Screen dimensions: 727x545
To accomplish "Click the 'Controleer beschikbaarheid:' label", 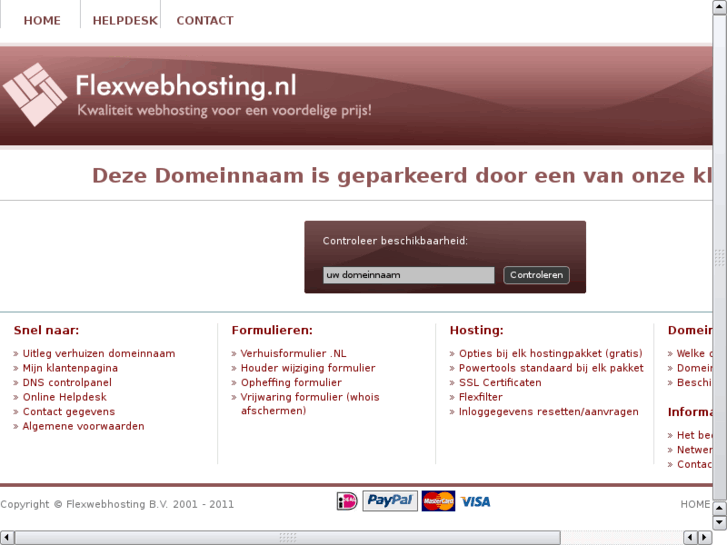I will coord(395,241).
